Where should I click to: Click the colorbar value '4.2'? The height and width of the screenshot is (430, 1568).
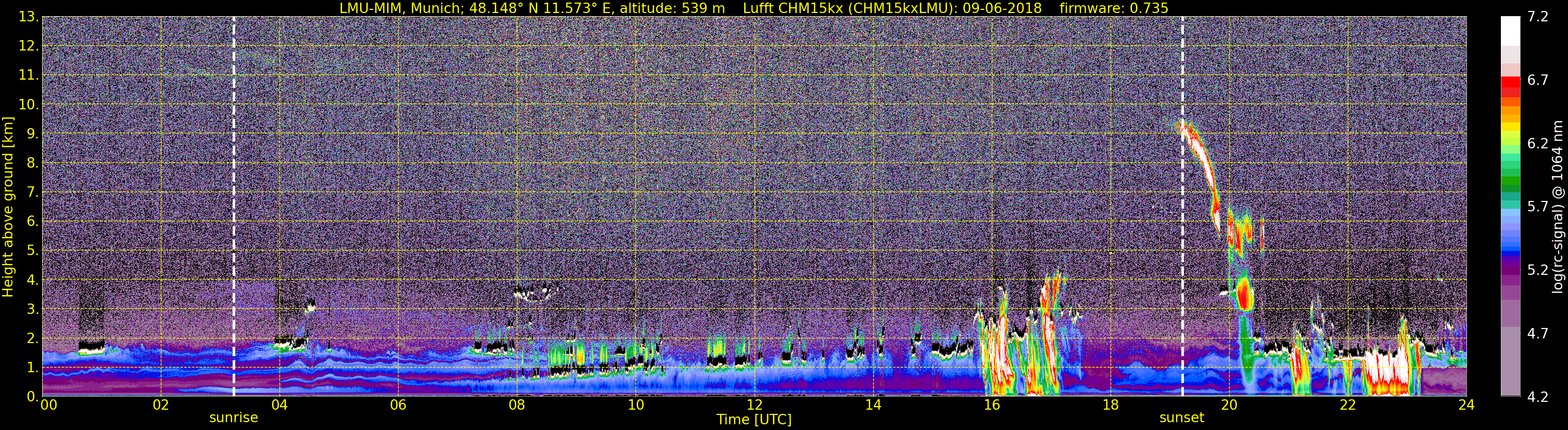tap(1538, 397)
